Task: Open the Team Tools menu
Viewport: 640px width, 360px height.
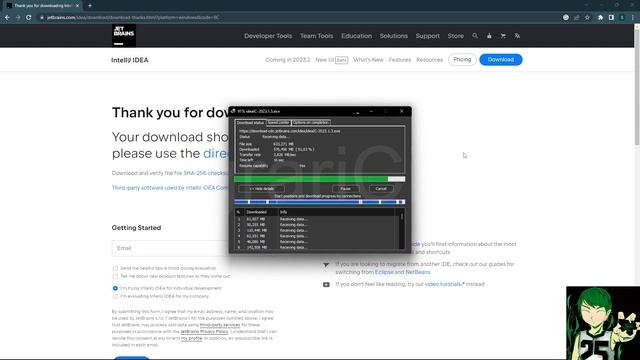Action: 316,36
